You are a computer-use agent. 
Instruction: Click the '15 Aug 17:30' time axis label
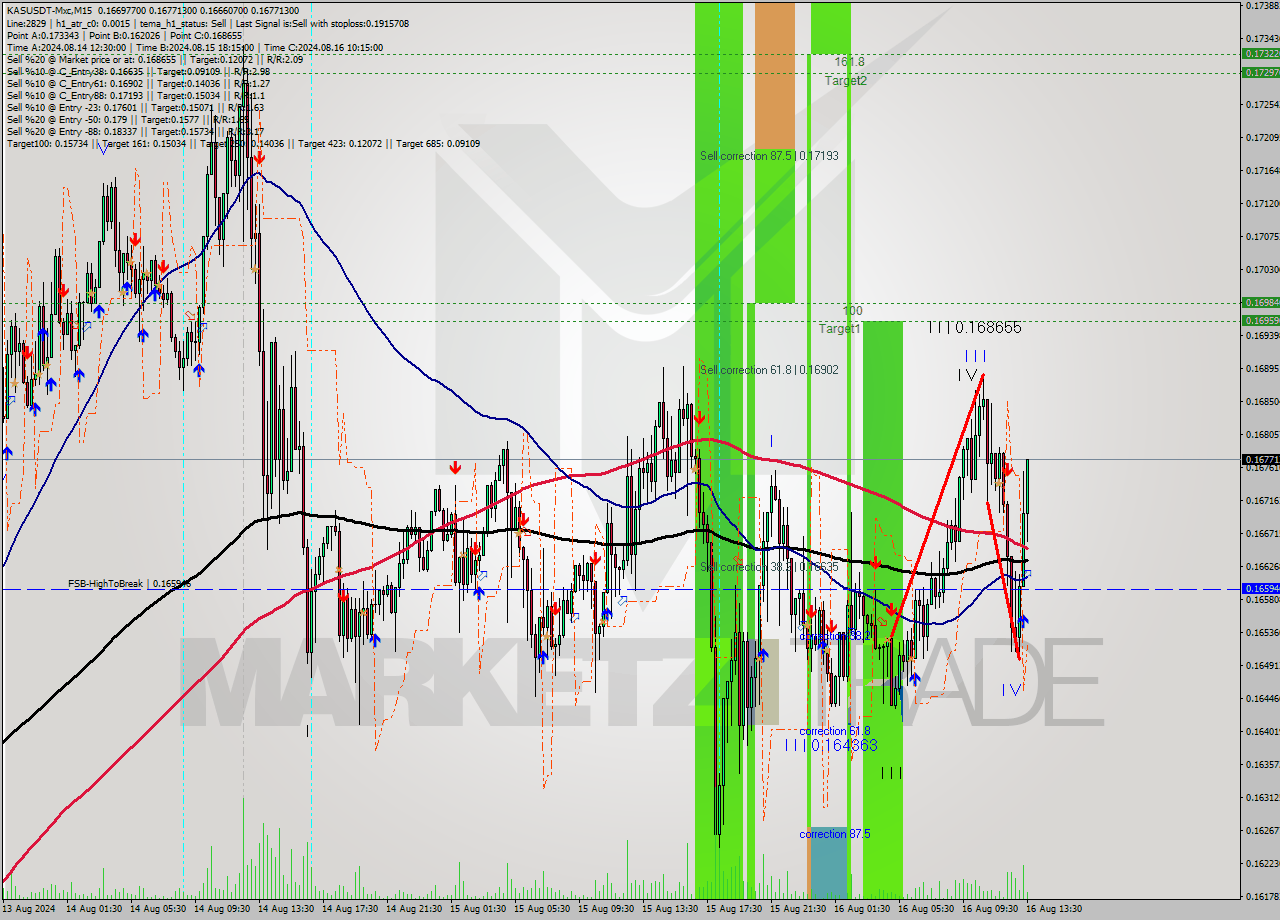click(734, 909)
